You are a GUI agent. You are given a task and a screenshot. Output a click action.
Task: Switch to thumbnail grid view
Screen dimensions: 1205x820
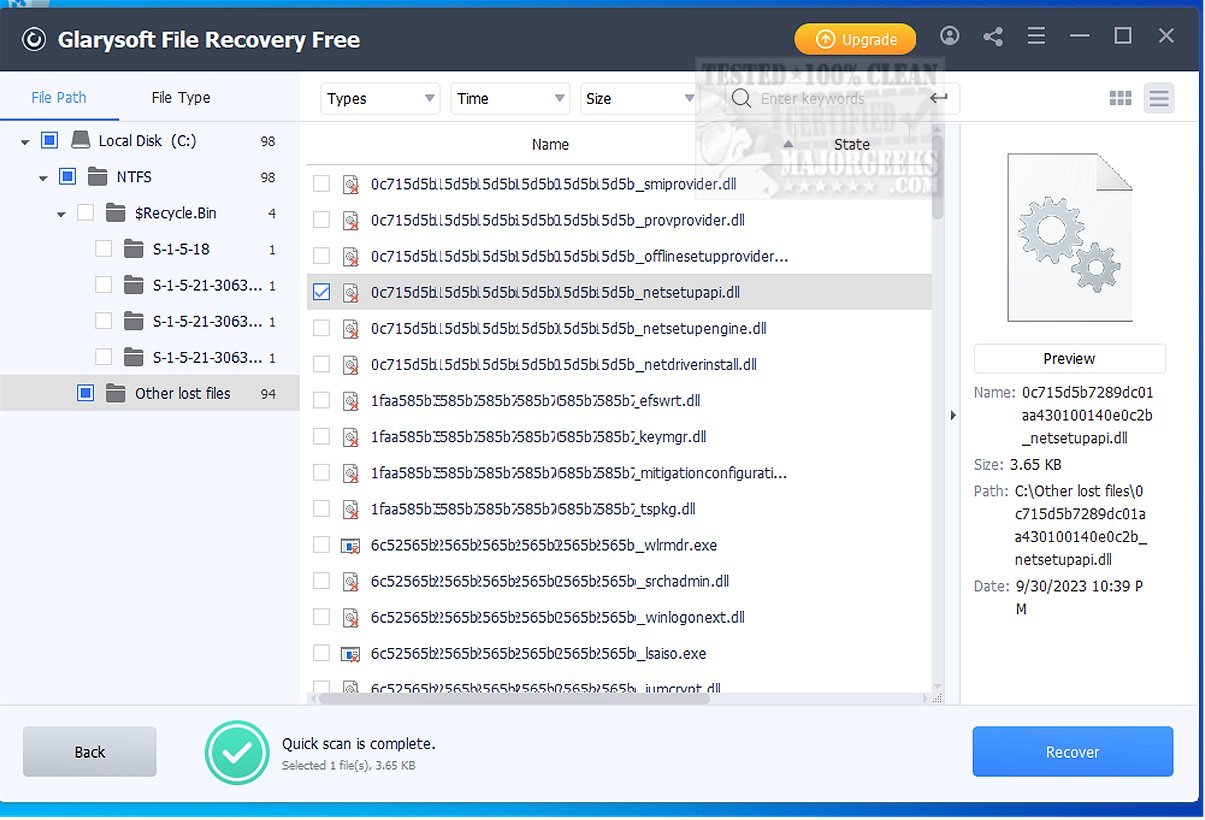coord(1121,98)
